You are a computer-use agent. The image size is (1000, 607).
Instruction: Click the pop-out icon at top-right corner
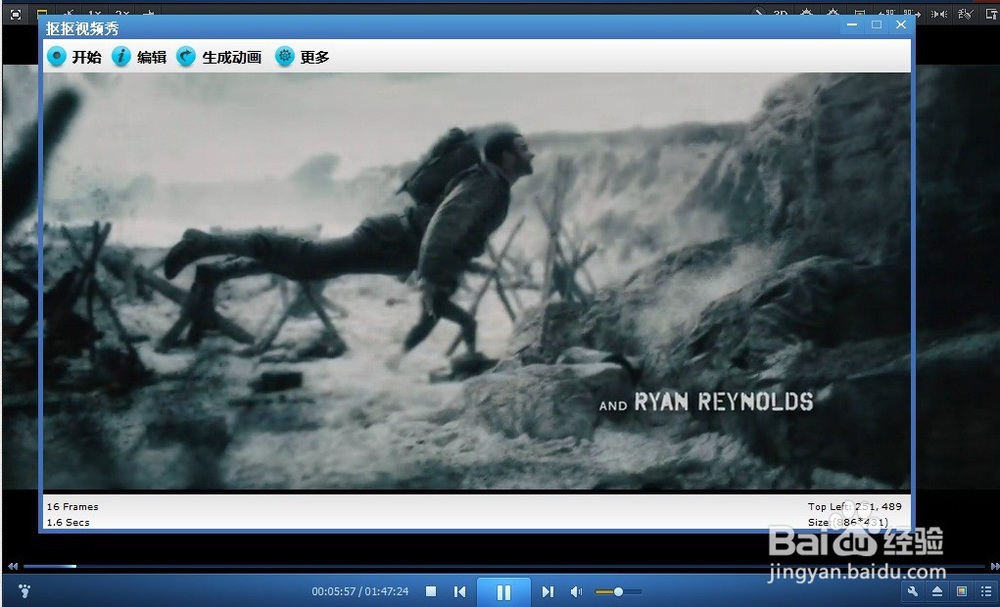tap(991, 14)
